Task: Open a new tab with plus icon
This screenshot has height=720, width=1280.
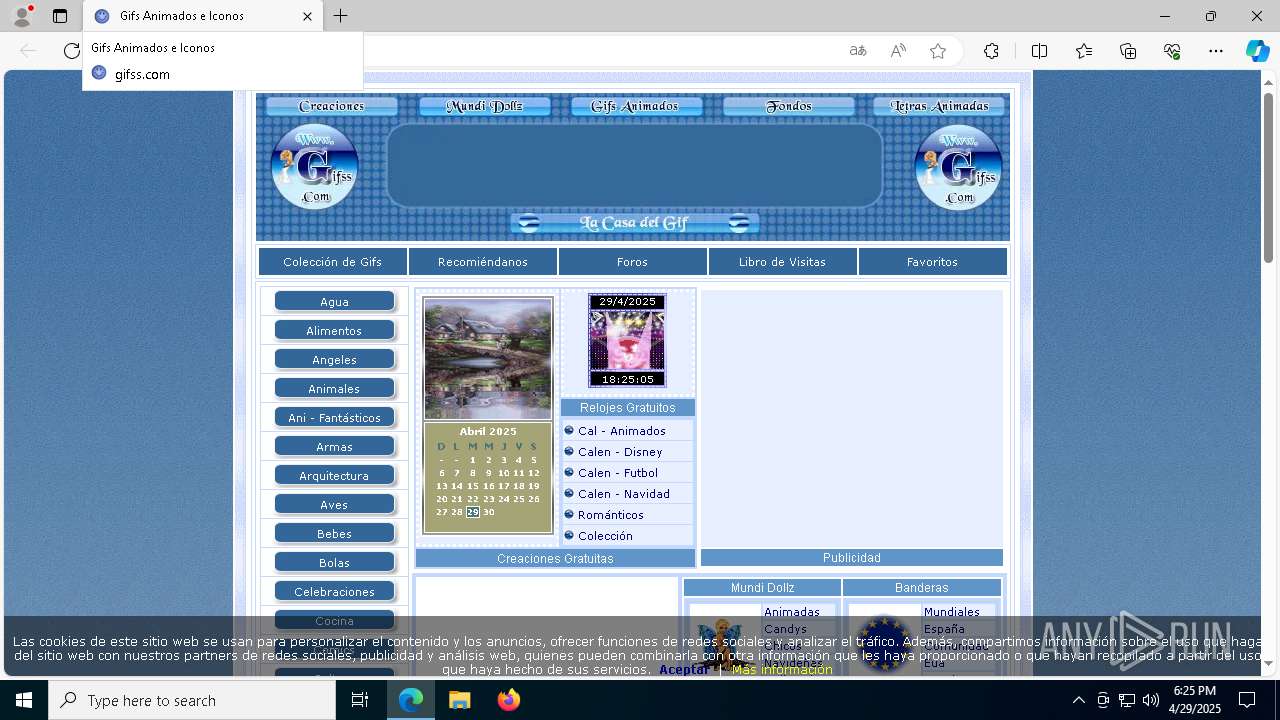Action: point(341,16)
